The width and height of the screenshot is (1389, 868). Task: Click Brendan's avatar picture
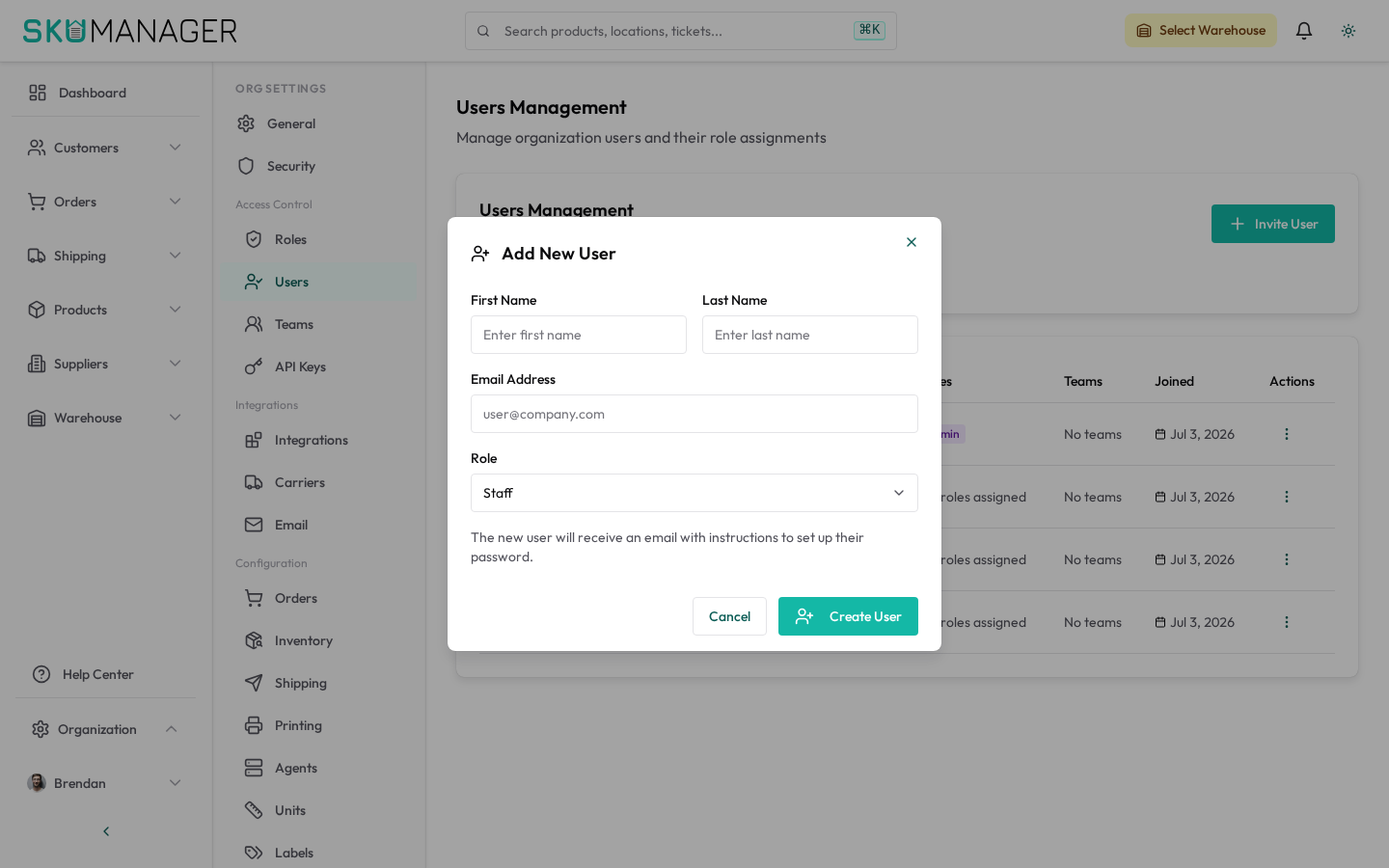pos(37,783)
